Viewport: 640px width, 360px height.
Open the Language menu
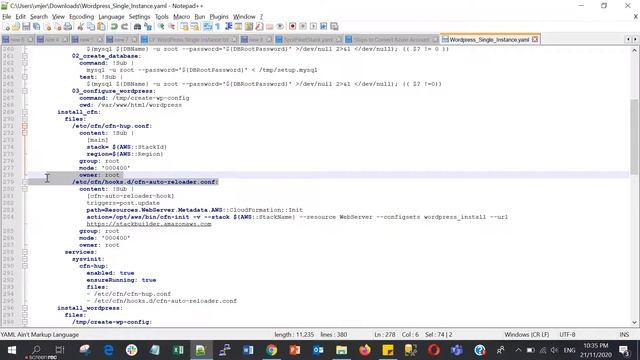click(x=111, y=17)
